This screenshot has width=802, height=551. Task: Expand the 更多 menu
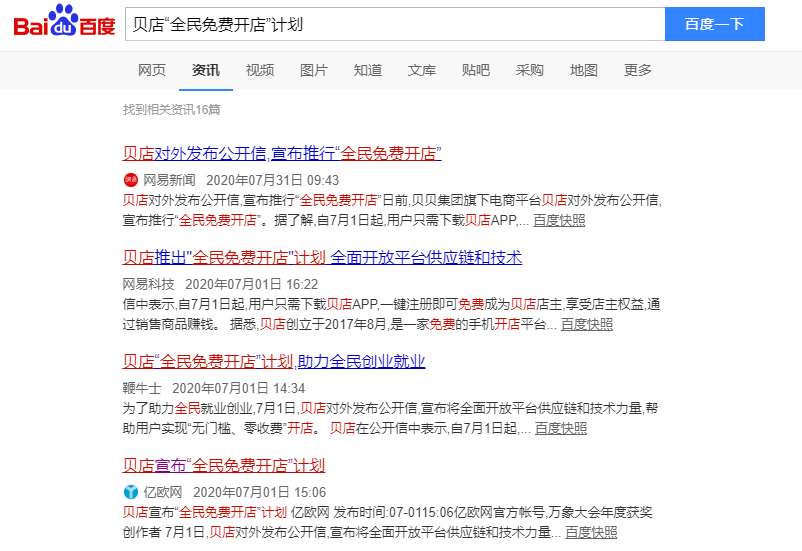click(637, 70)
